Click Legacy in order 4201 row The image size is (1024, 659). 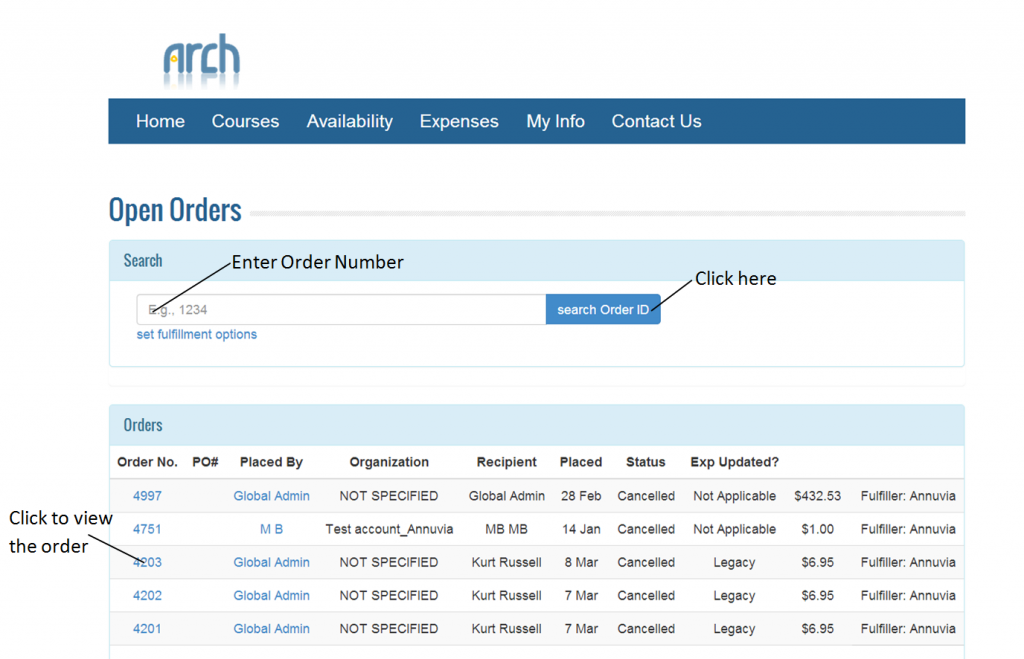tap(734, 629)
